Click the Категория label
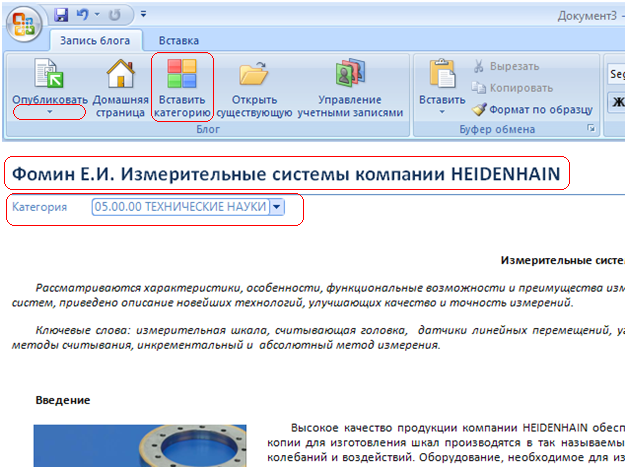Screen dimensions: 627x469 [x=39, y=207]
